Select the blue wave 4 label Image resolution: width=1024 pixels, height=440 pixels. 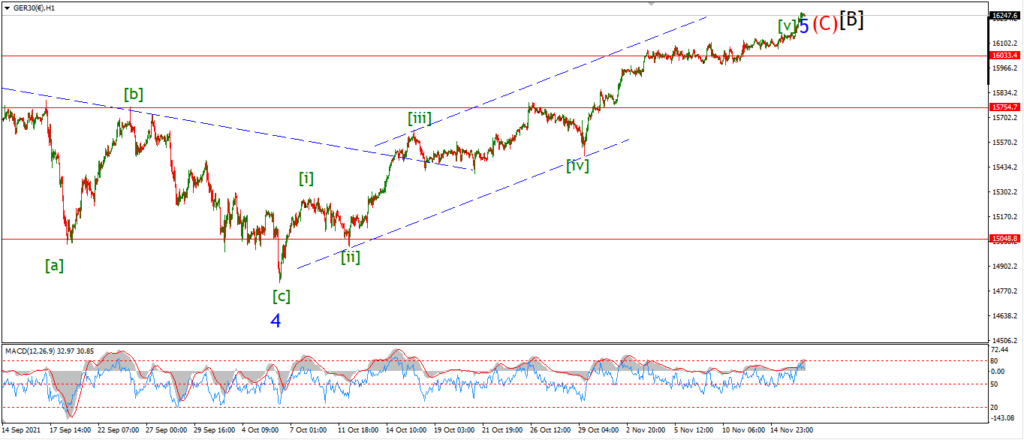[x=276, y=321]
